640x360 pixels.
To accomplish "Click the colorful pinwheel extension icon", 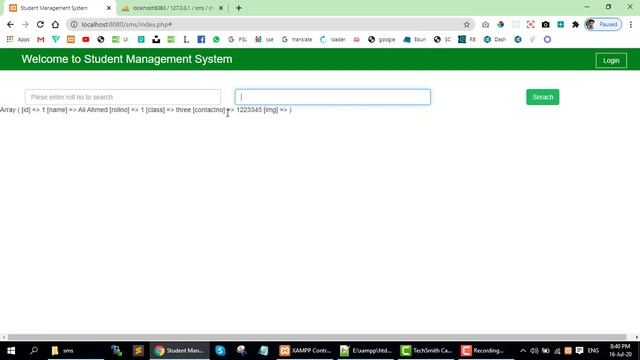I will (500, 24).
